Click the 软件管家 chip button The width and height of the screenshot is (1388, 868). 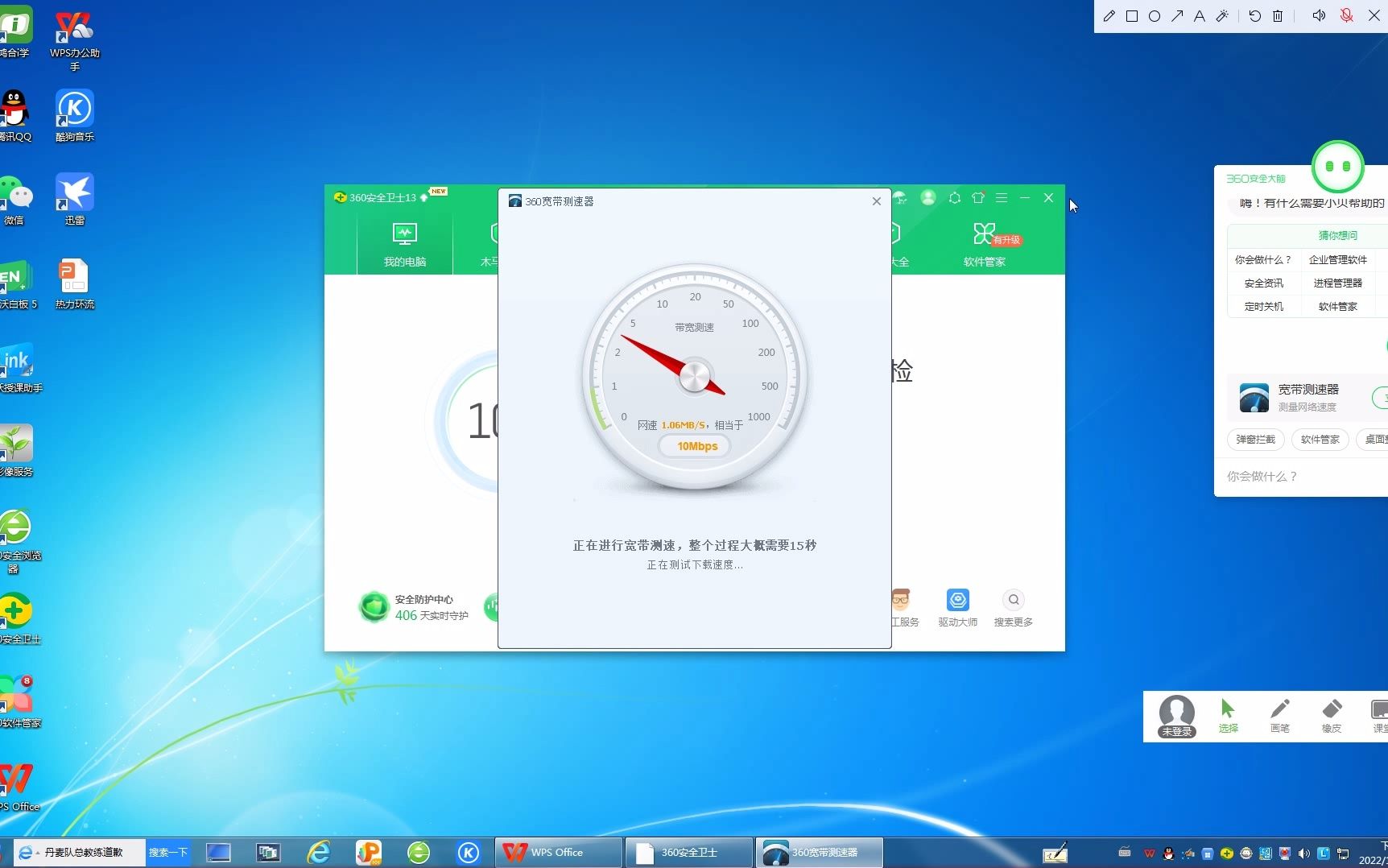pos(1320,440)
